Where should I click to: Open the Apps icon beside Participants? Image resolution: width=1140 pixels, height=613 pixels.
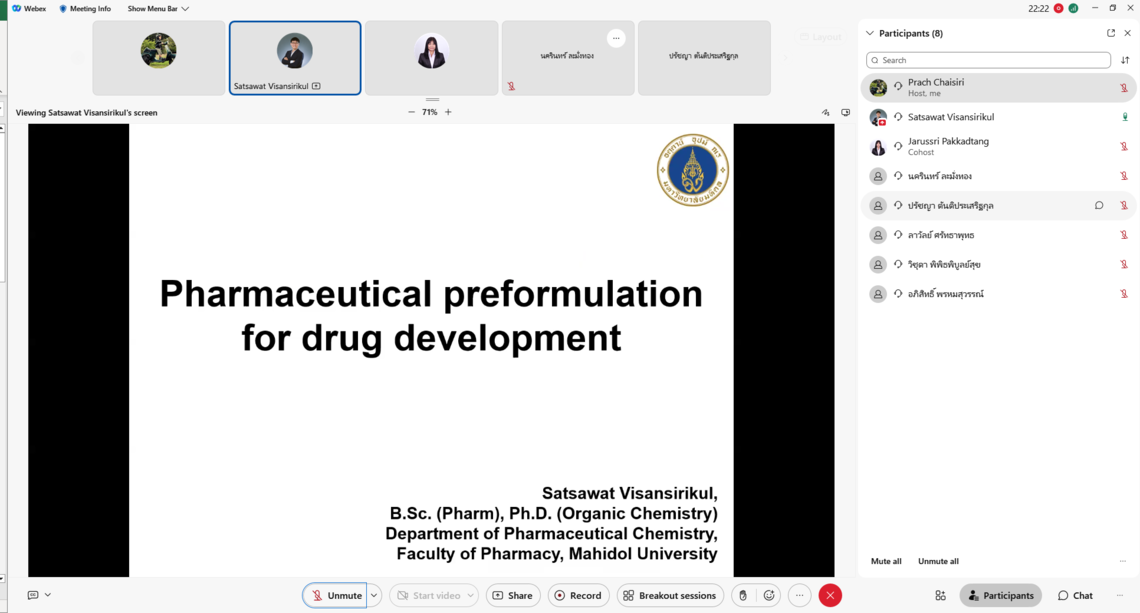pyautogui.click(x=940, y=595)
